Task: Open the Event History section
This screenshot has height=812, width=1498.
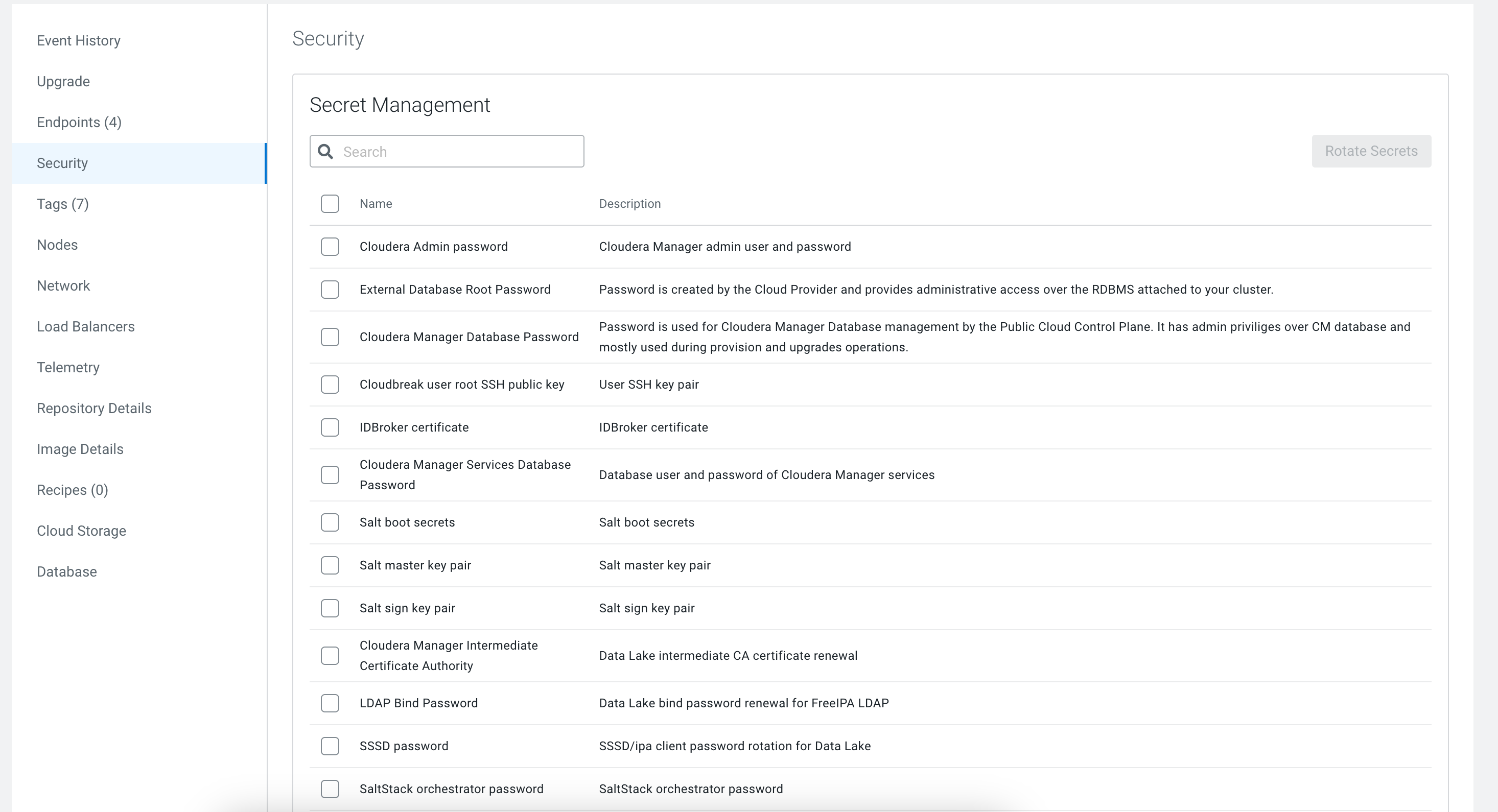Action: (x=79, y=41)
